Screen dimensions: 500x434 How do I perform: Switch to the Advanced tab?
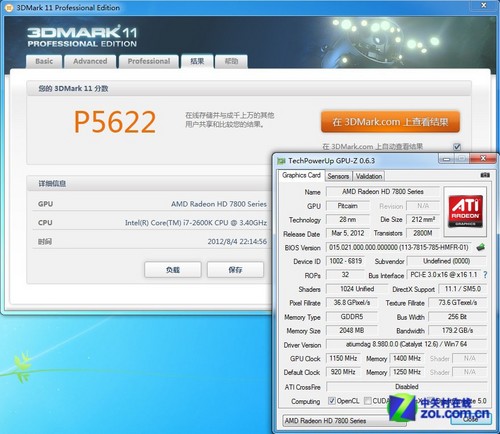pos(90,61)
